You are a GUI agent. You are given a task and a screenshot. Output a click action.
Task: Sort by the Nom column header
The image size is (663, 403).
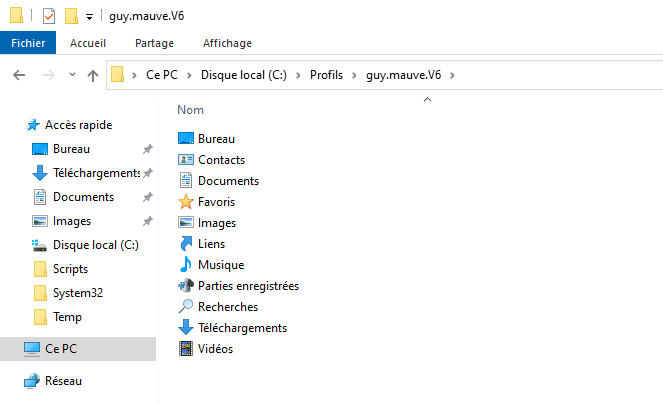point(190,110)
